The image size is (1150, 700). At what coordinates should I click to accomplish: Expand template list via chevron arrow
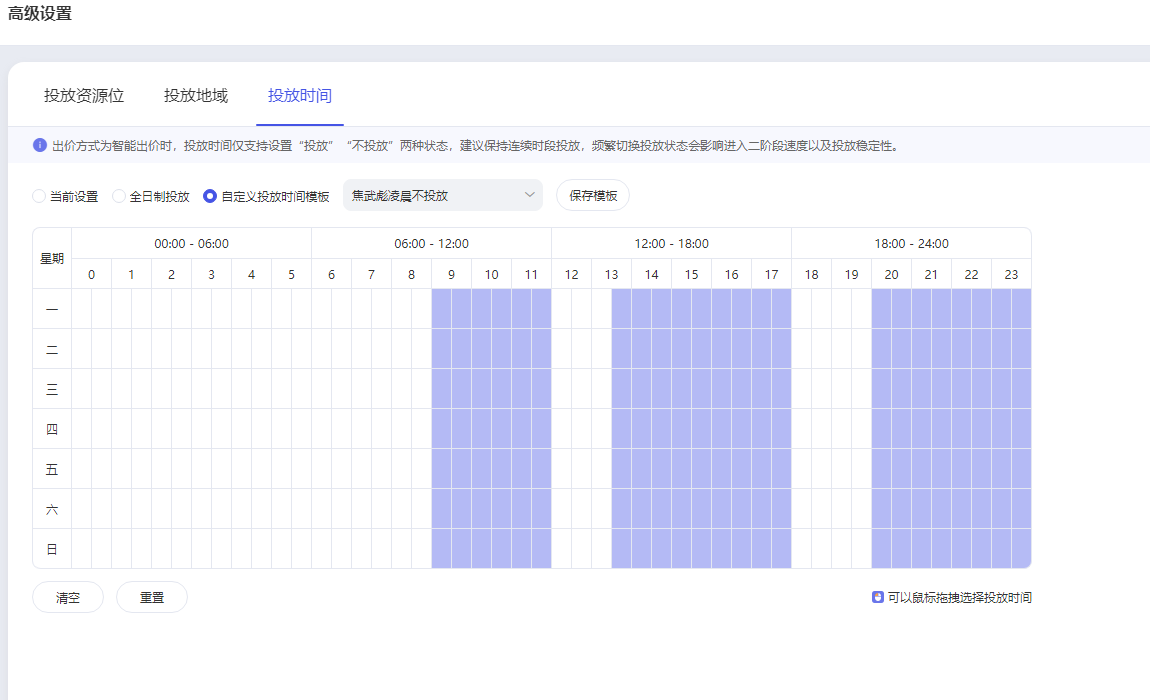(530, 196)
